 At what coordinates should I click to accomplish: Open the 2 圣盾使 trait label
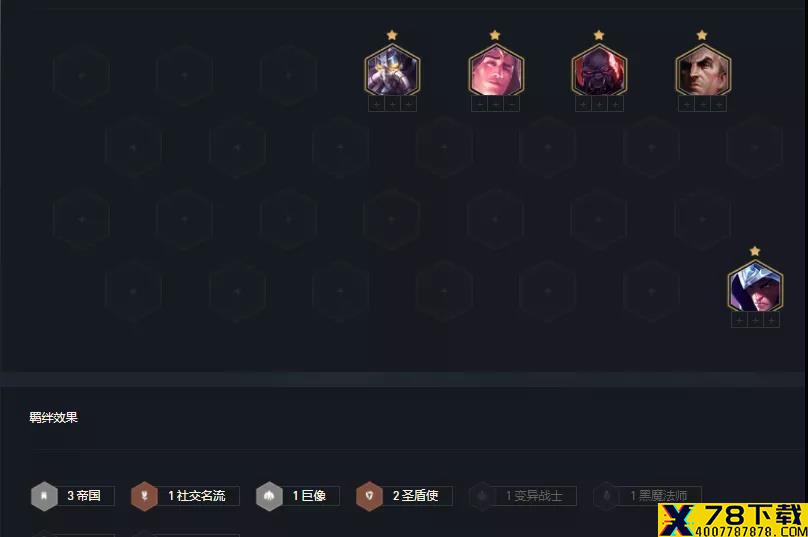tap(417, 496)
